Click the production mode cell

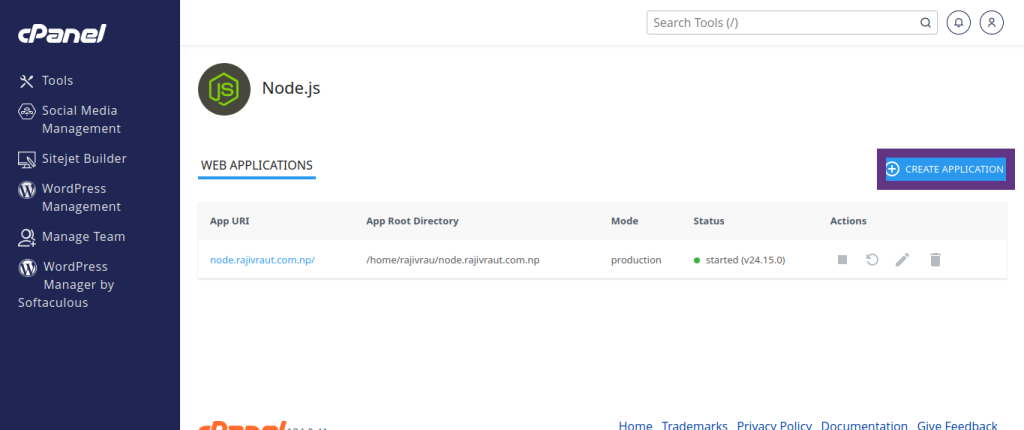[x=636, y=260]
